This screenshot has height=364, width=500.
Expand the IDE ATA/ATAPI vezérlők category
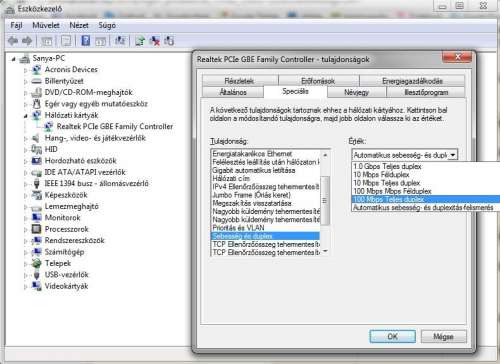(25, 173)
